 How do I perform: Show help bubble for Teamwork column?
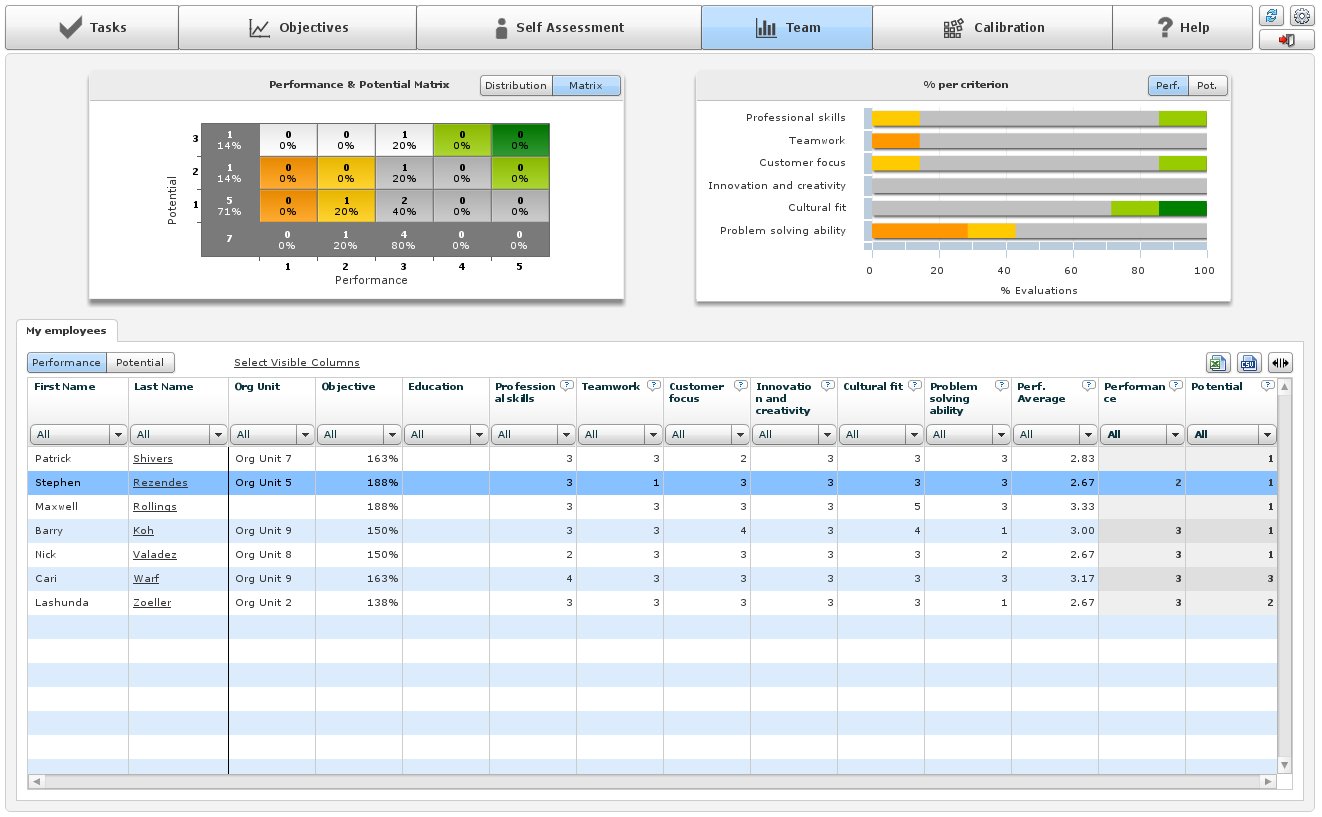tap(653, 386)
